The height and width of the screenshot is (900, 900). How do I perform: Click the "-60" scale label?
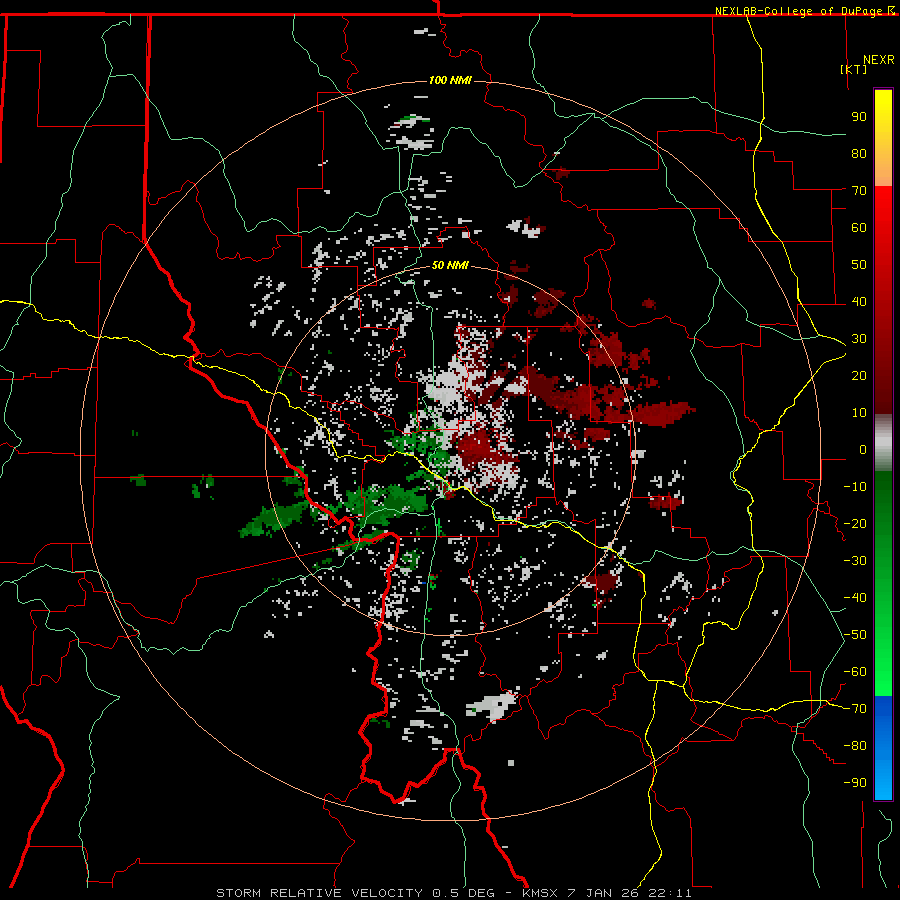pos(855,672)
